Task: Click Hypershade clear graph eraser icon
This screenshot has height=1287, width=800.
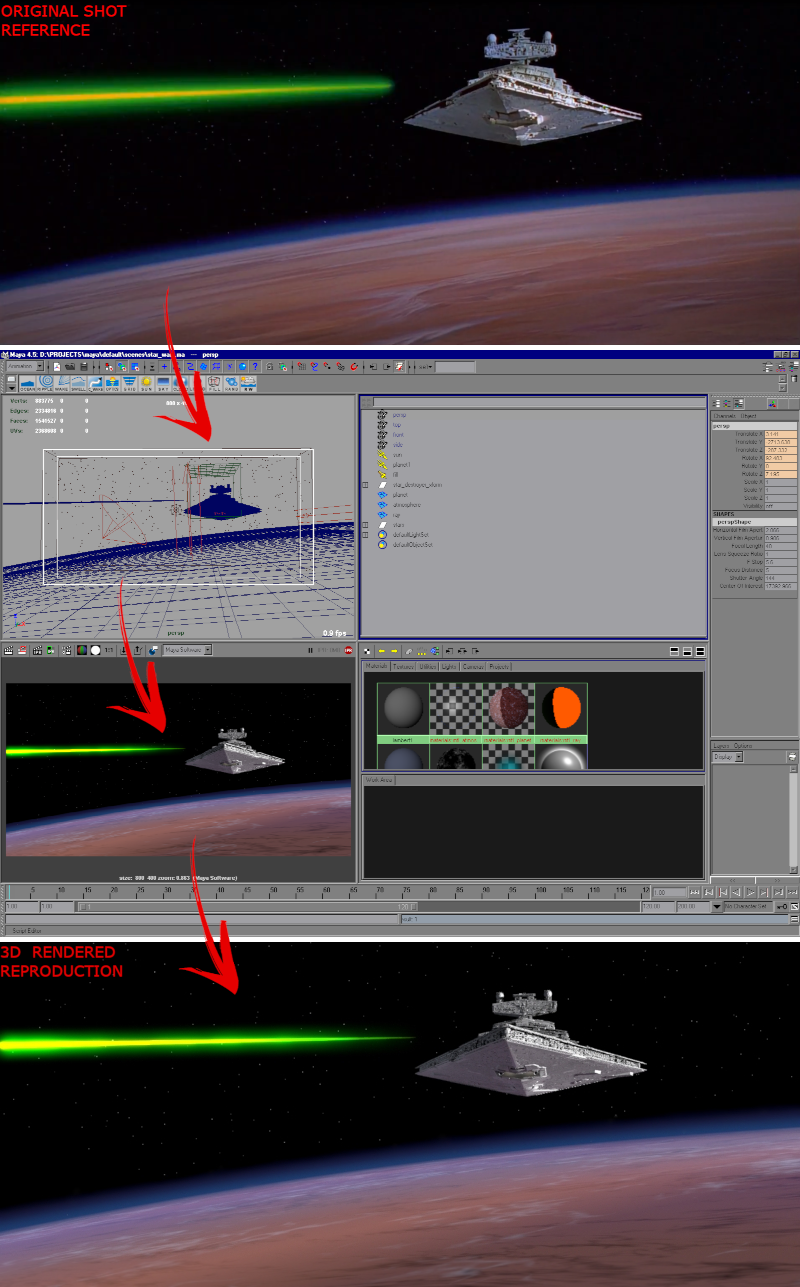Action: coord(409,651)
